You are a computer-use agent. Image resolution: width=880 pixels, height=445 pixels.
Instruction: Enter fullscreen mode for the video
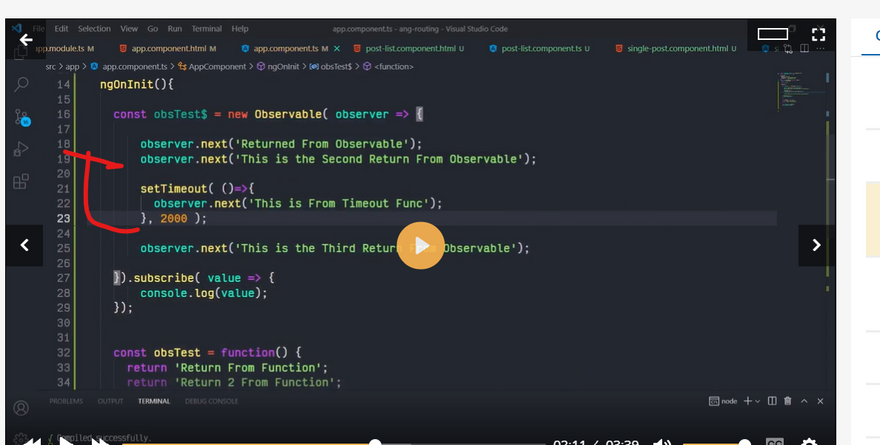[x=816, y=38]
